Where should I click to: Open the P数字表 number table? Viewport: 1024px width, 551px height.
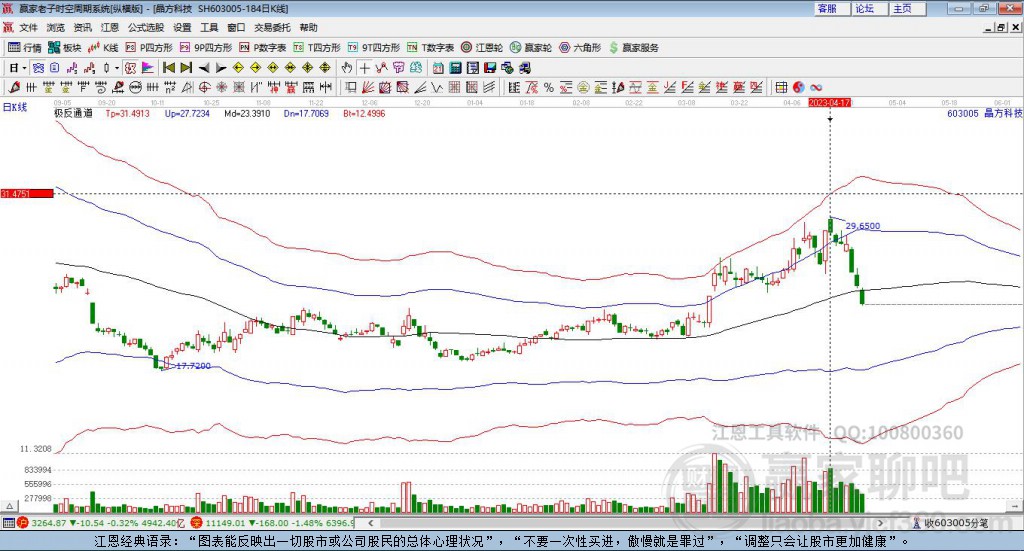point(263,48)
